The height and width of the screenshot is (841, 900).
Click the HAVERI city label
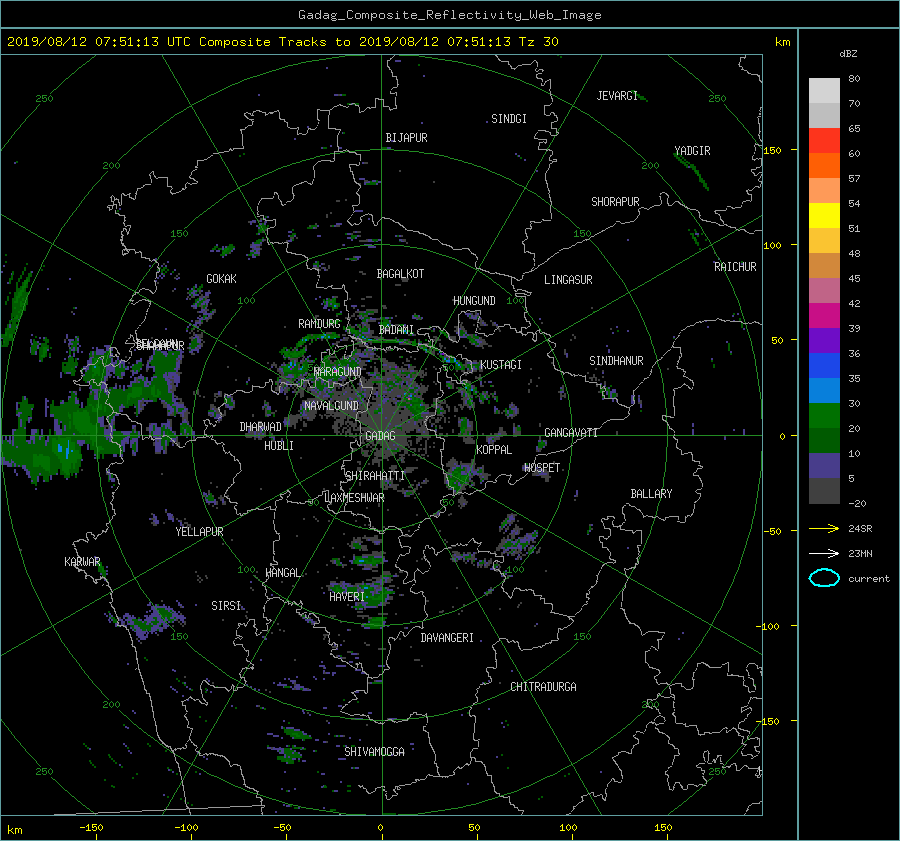click(347, 597)
